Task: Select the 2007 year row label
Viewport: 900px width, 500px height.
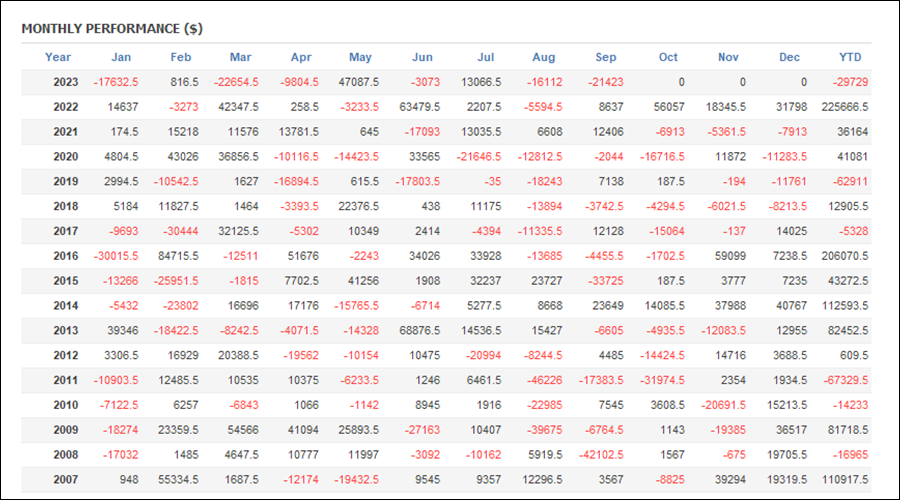Action: point(66,479)
